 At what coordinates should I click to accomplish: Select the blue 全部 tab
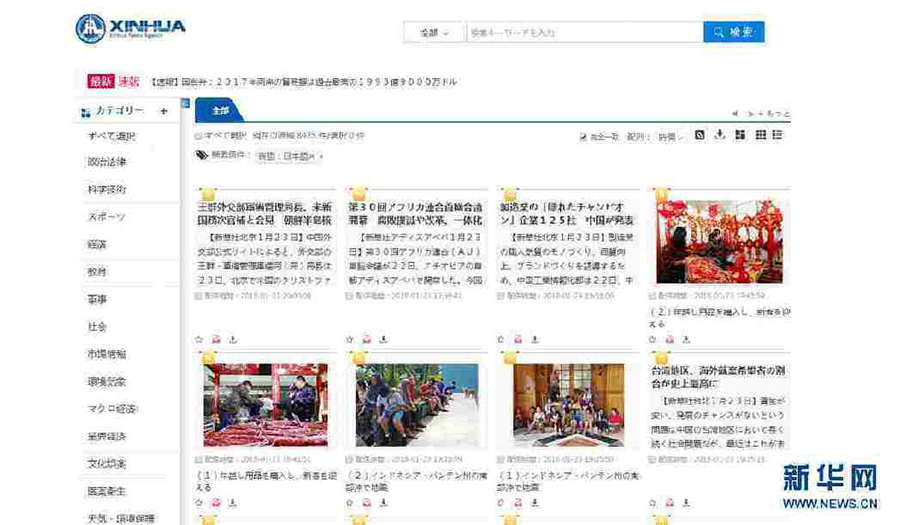[x=220, y=110]
